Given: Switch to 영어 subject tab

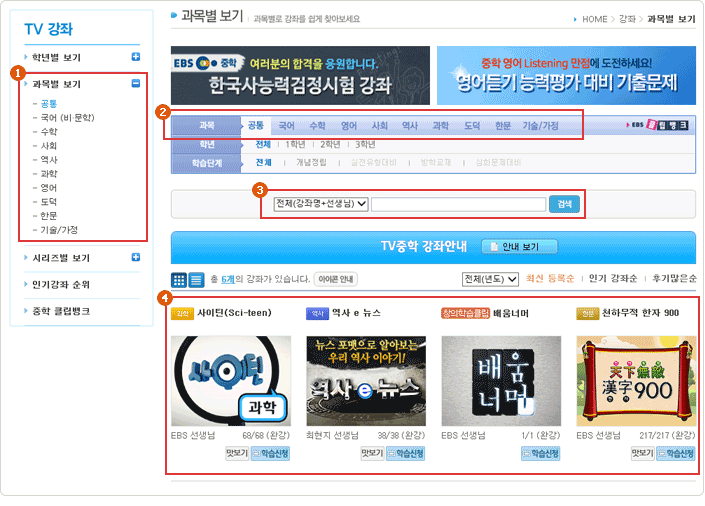Looking at the screenshot, I should tap(349, 125).
